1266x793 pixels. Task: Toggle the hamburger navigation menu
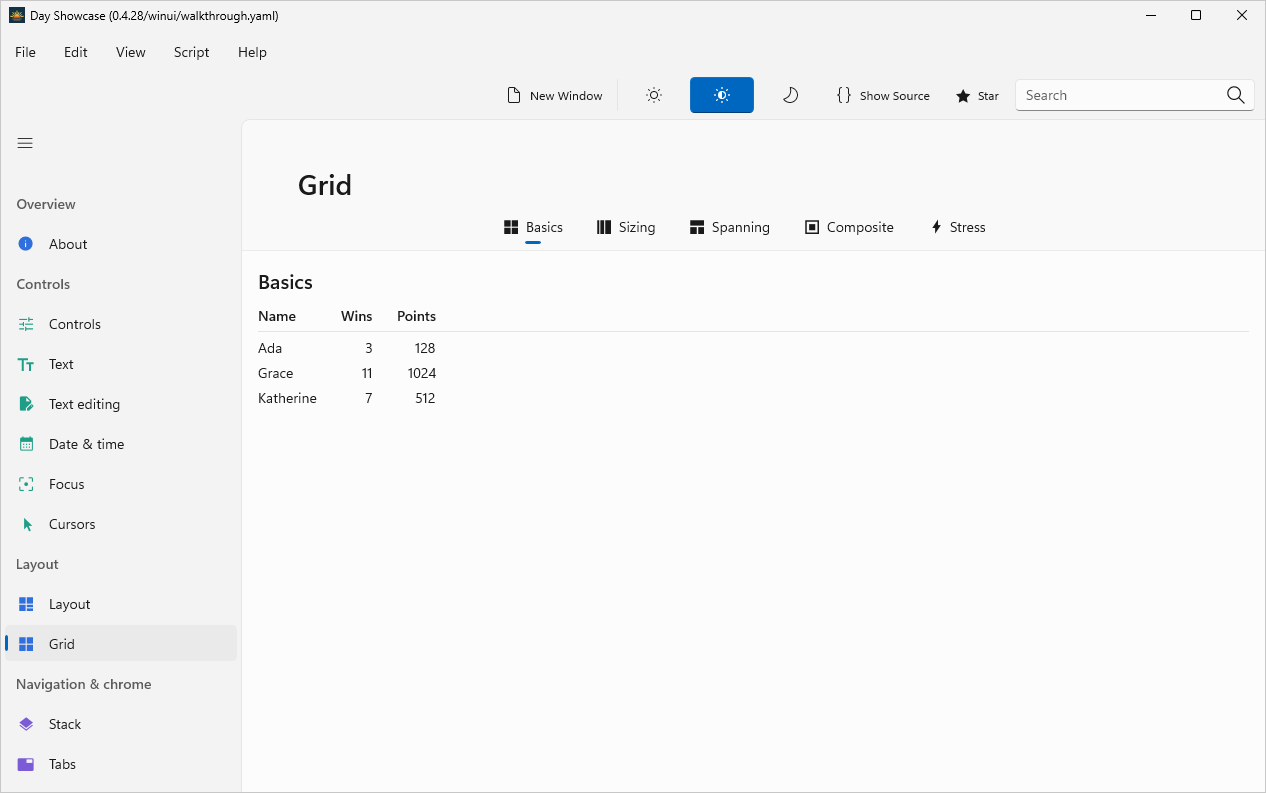coord(25,143)
